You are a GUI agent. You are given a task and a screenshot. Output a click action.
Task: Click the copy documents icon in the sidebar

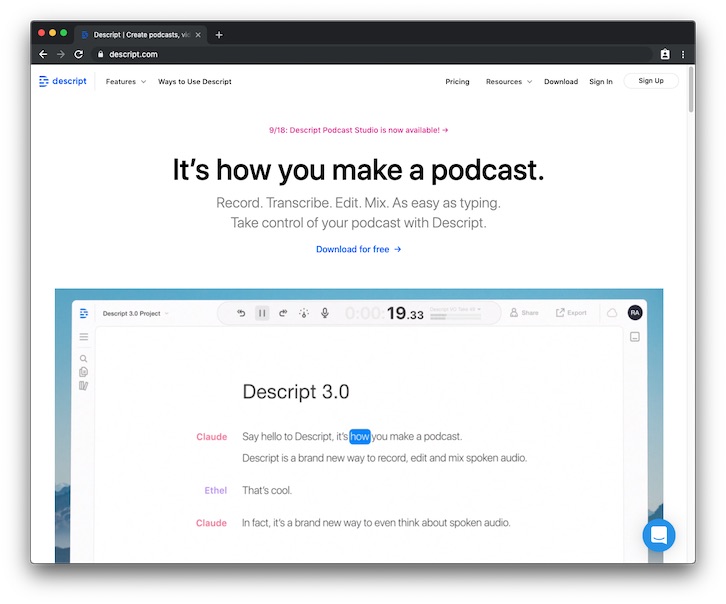[83, 372]
